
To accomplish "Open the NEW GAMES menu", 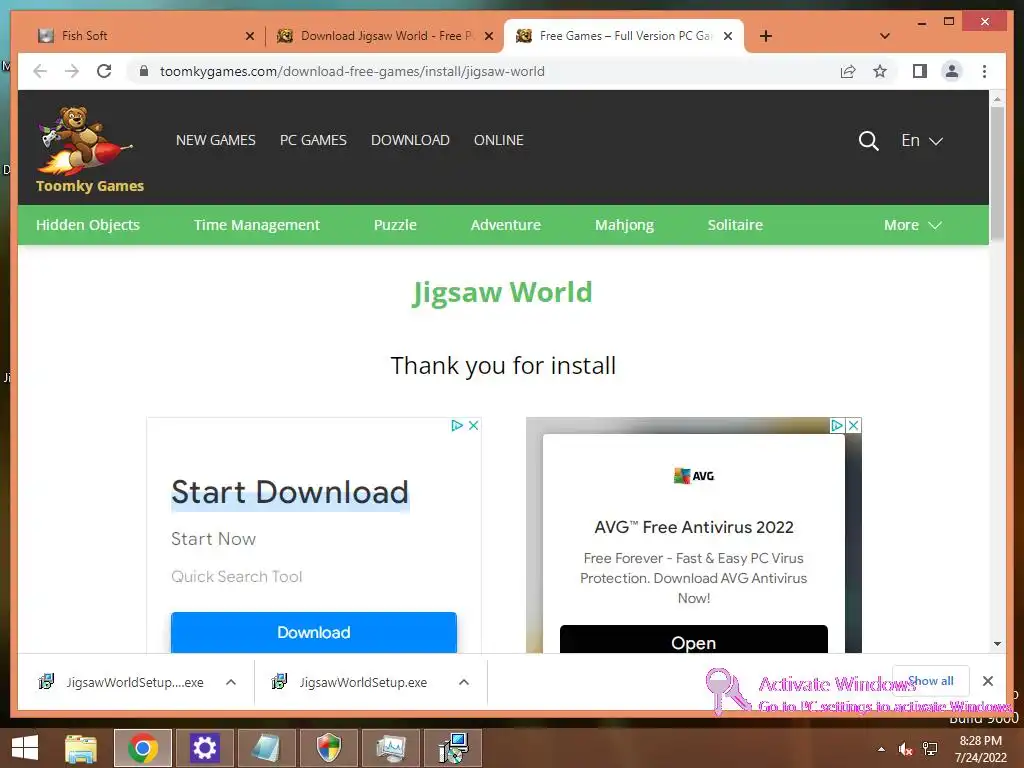I will 216,140.
